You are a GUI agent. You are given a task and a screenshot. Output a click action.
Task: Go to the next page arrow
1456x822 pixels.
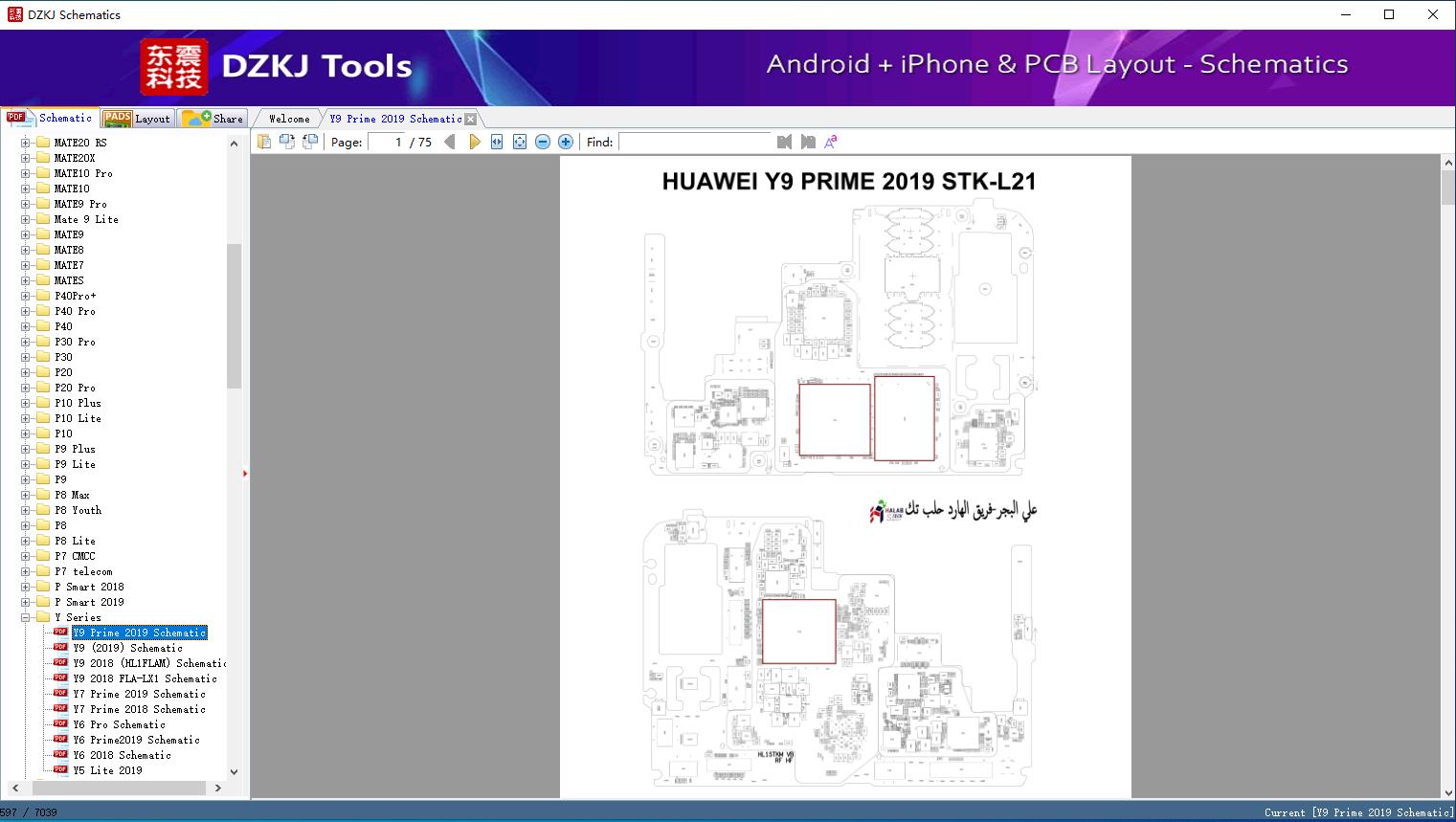474,142
